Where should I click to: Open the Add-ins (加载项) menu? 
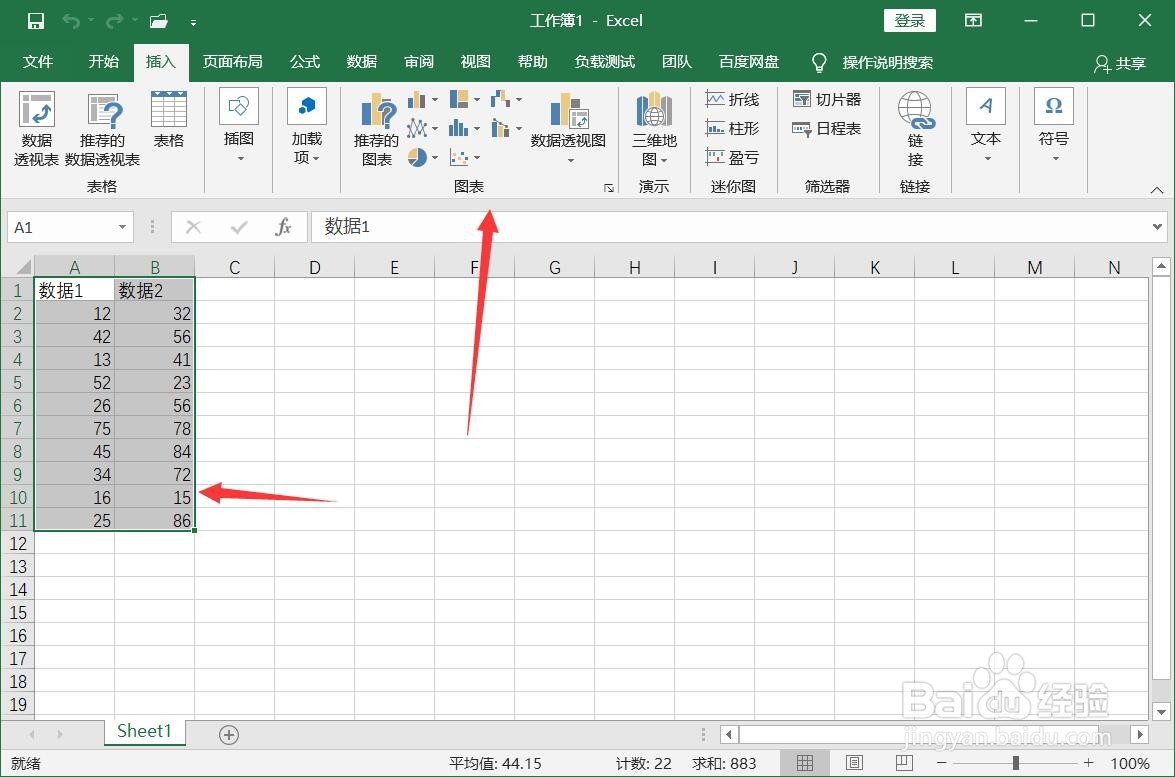pos(306,126)
